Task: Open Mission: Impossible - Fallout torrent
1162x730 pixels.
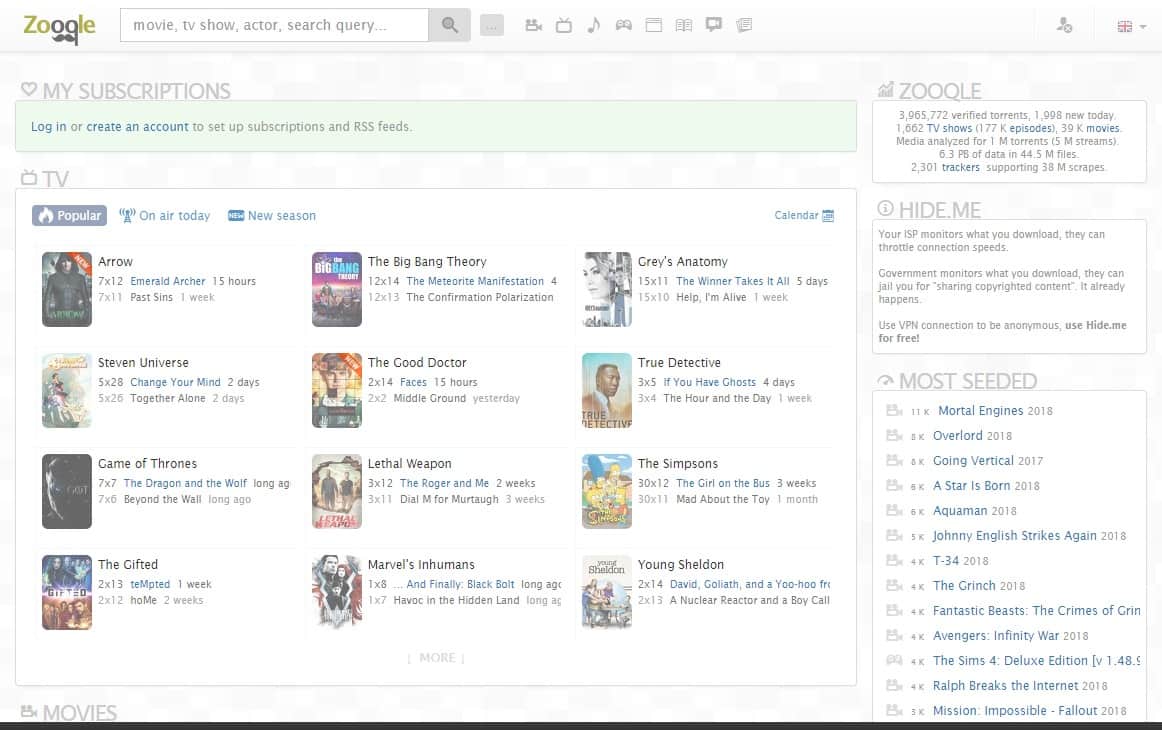Action: [1029, 711]
